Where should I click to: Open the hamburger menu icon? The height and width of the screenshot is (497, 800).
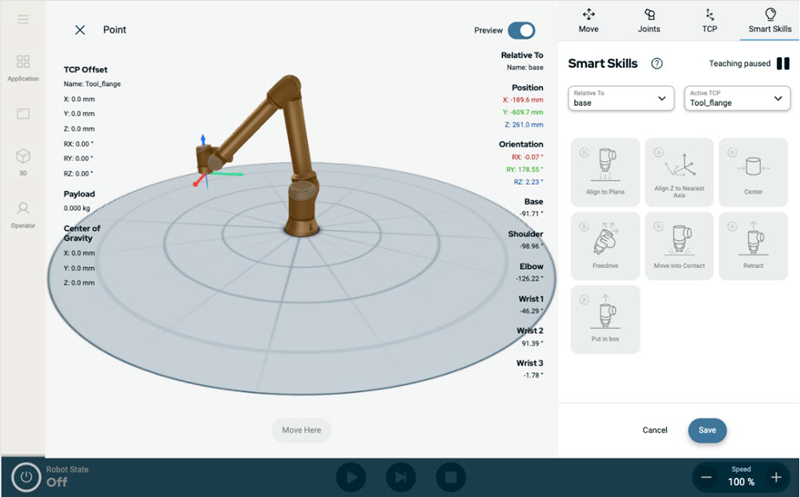click(x=22, y=19)
